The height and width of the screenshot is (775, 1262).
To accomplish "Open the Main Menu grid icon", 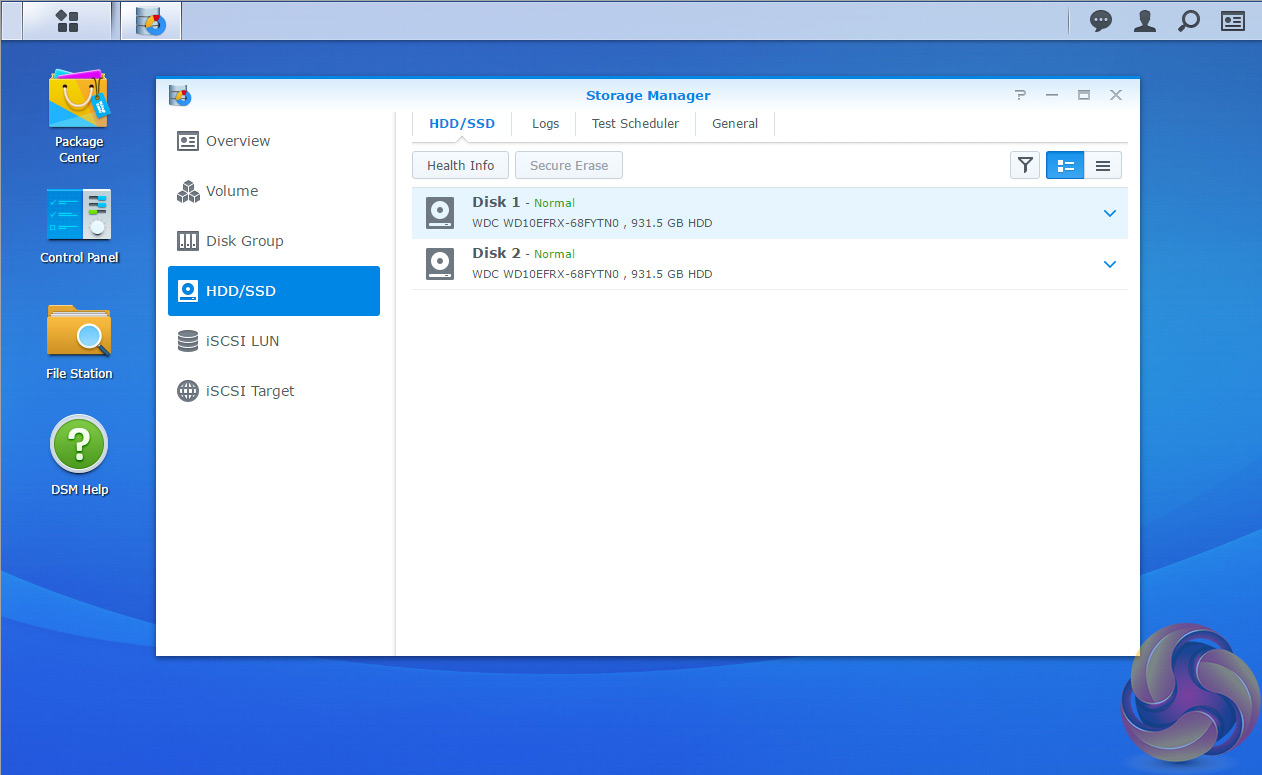I will (x=67, y=20).
